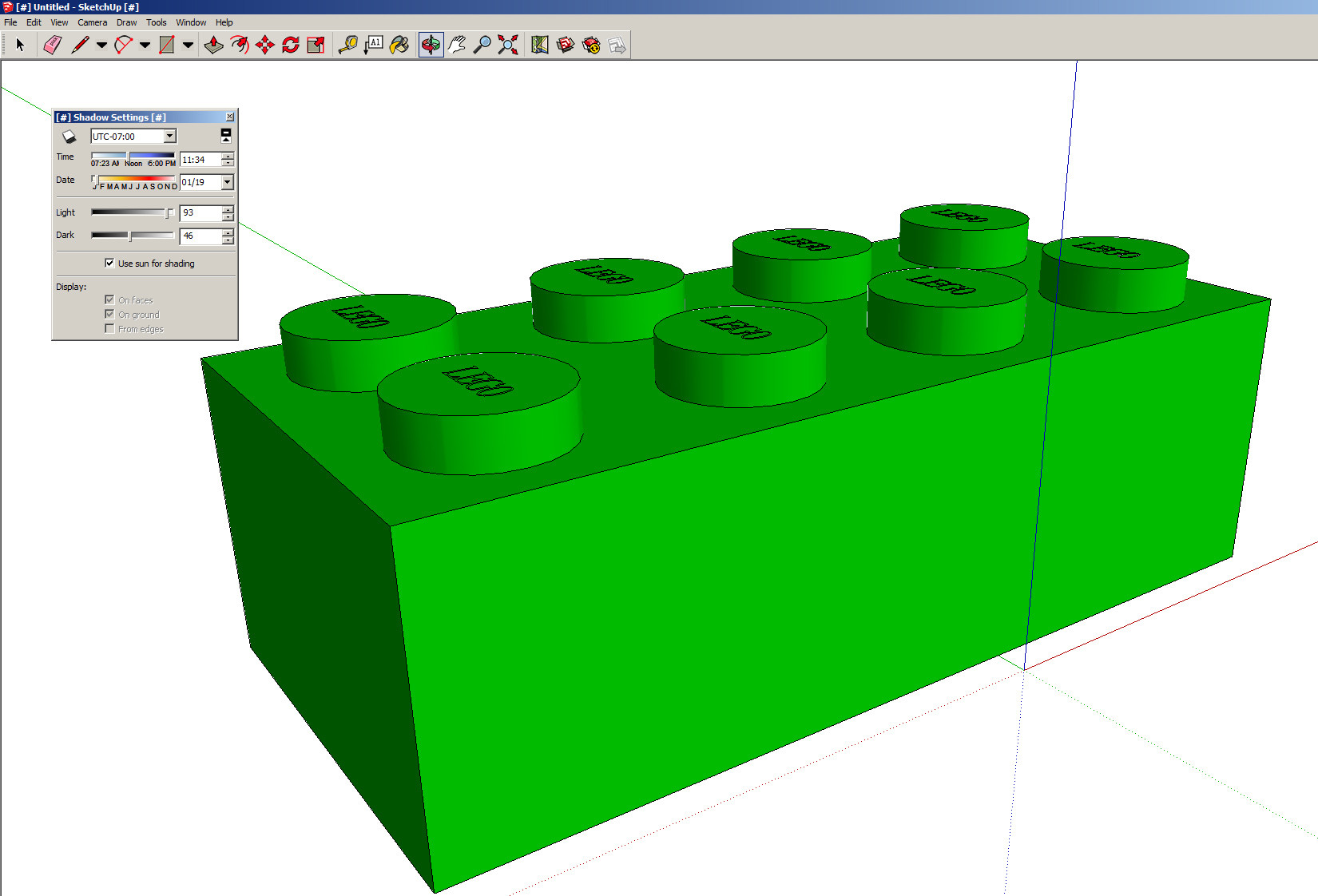Collapse the Shadow Settings details button
The image size is (1318, 896).
coord(226,136)
